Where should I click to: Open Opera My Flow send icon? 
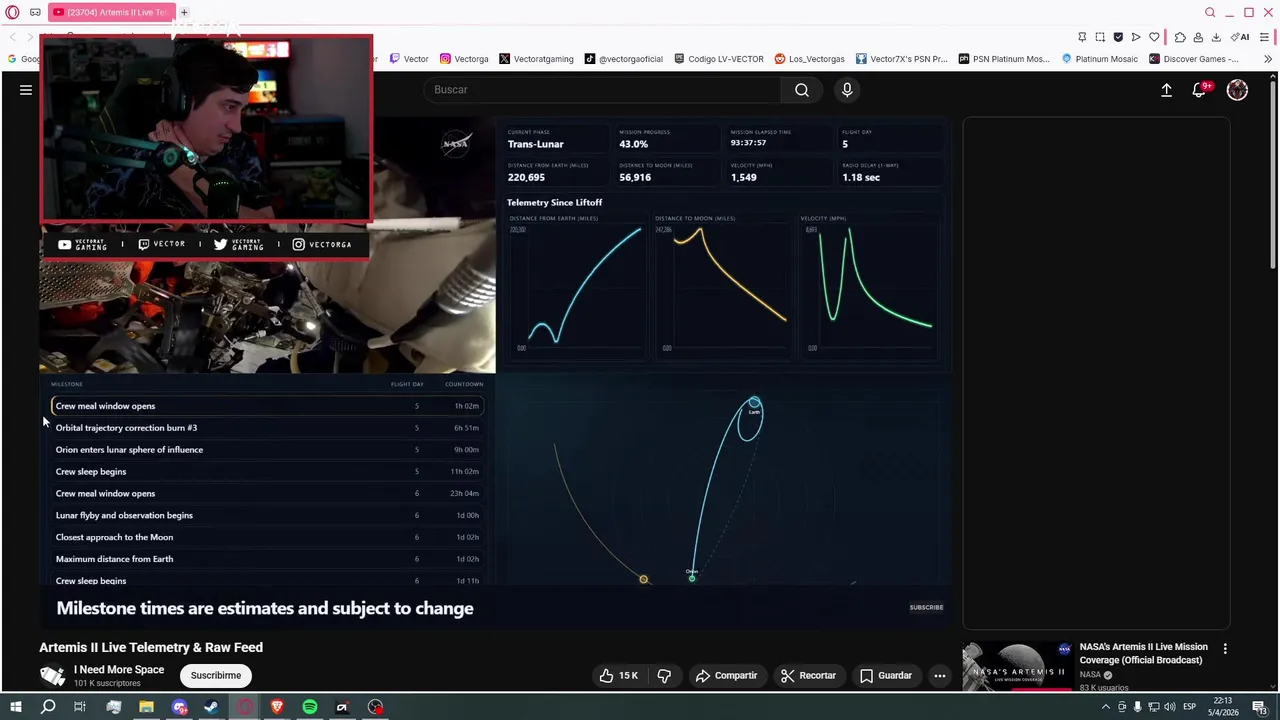pyautogui.click(x=1136, y=37)
